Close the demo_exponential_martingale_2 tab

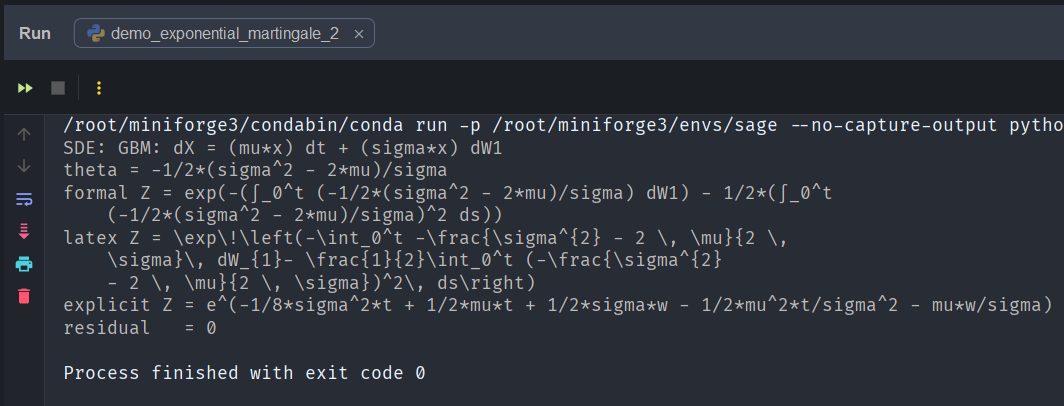coord(359,34)
